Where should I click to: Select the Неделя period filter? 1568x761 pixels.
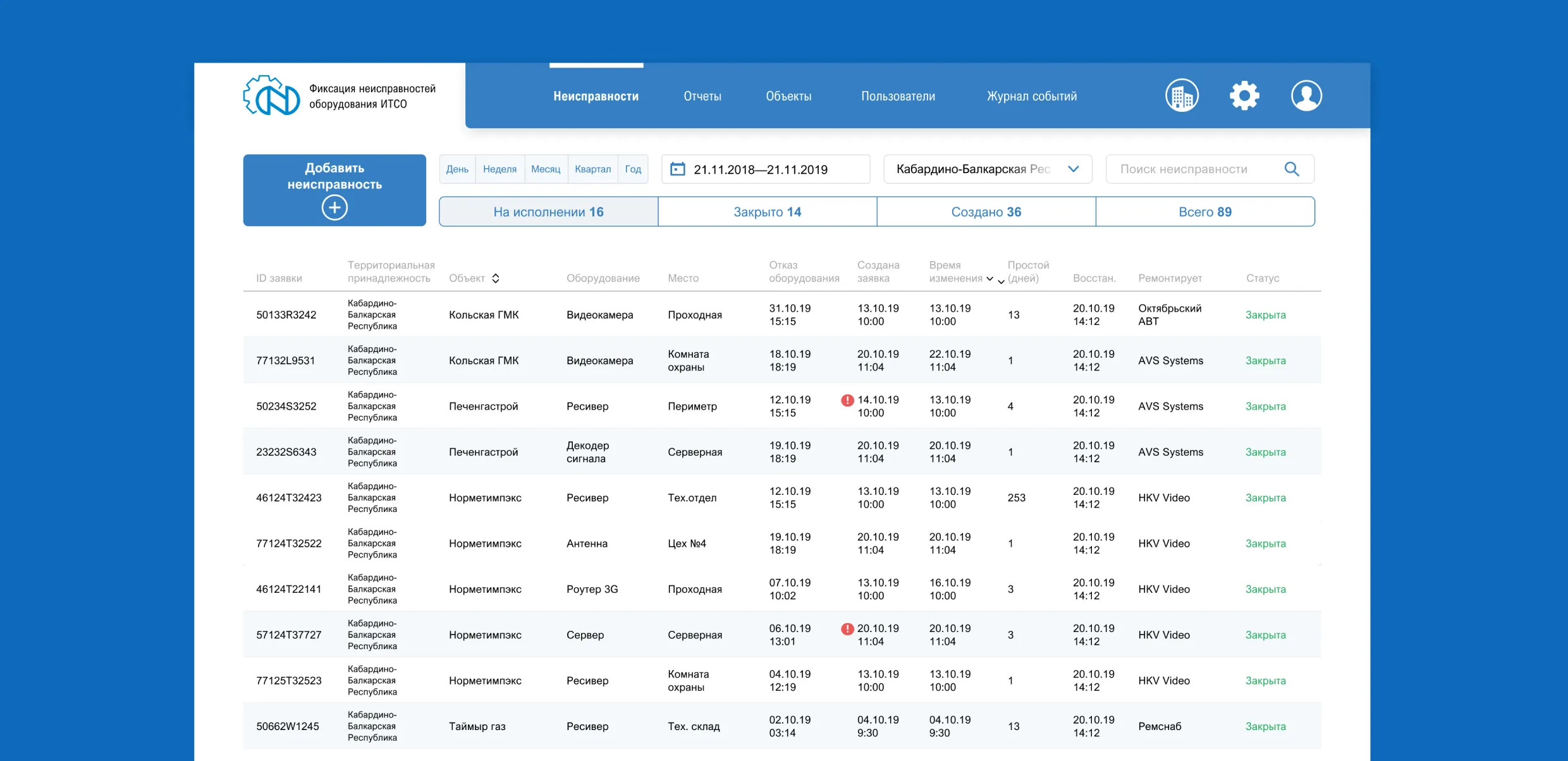[x=499, y=169]
